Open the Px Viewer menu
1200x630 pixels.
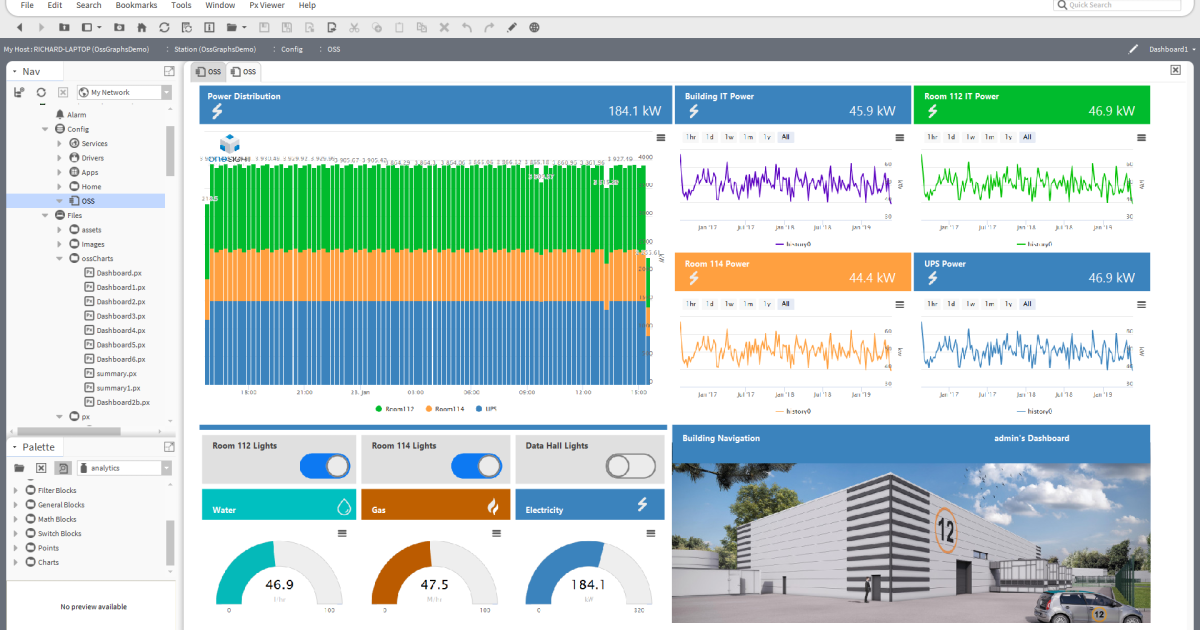pyautogui.click(x=266, y=5)
